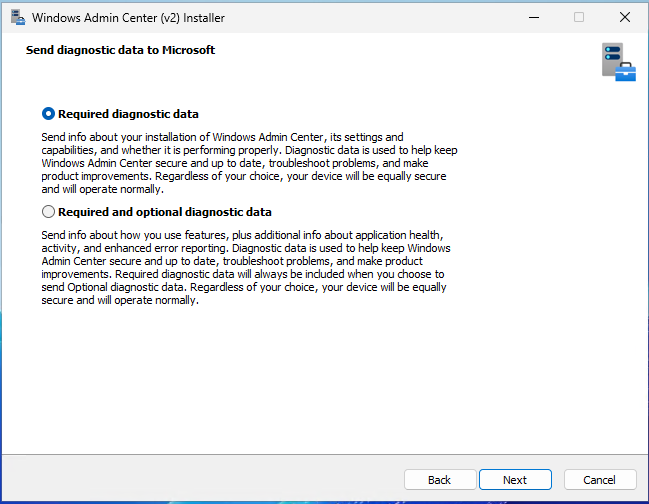649x504 pixels.
Task: Click the grayed-out maximize window button
Action: coord(578,17)
